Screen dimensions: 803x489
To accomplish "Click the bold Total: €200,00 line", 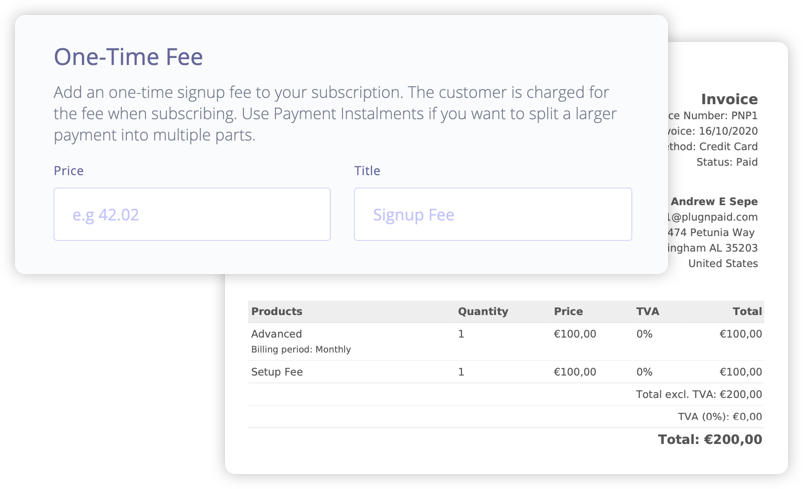I will pyautogui.click(x=709, y=439).
